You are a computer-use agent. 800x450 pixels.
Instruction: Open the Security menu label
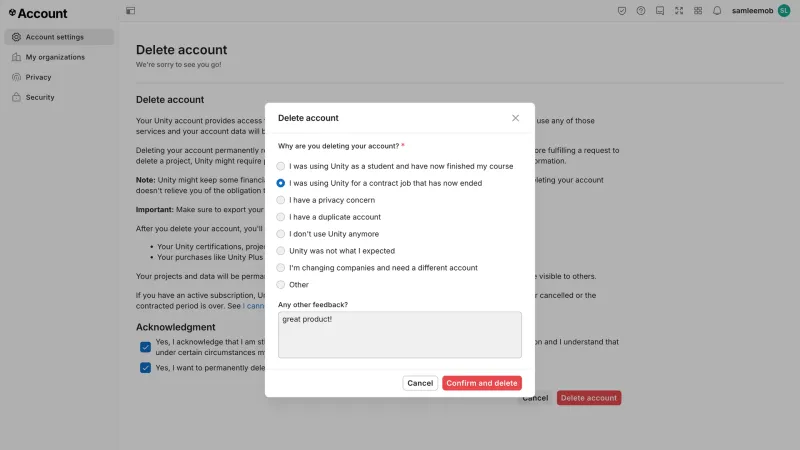click(40, 97)
